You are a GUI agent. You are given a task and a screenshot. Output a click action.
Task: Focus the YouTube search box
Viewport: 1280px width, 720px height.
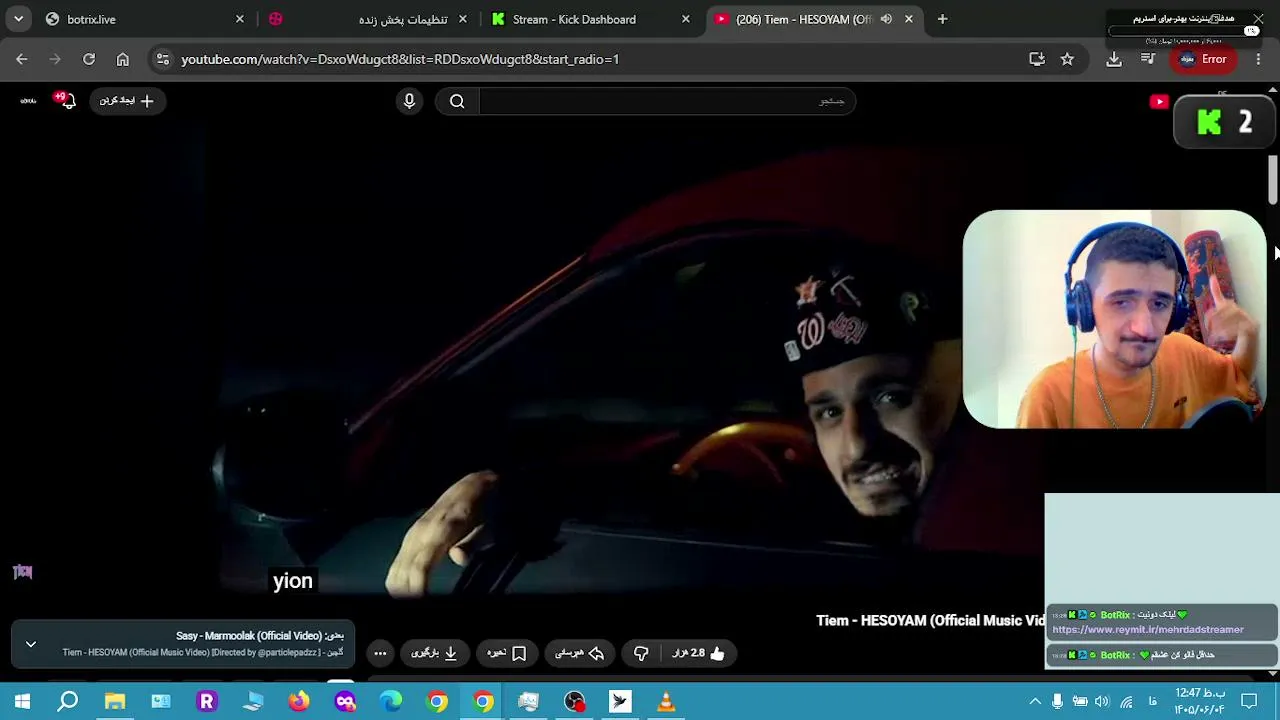click(x=667, y=101)
